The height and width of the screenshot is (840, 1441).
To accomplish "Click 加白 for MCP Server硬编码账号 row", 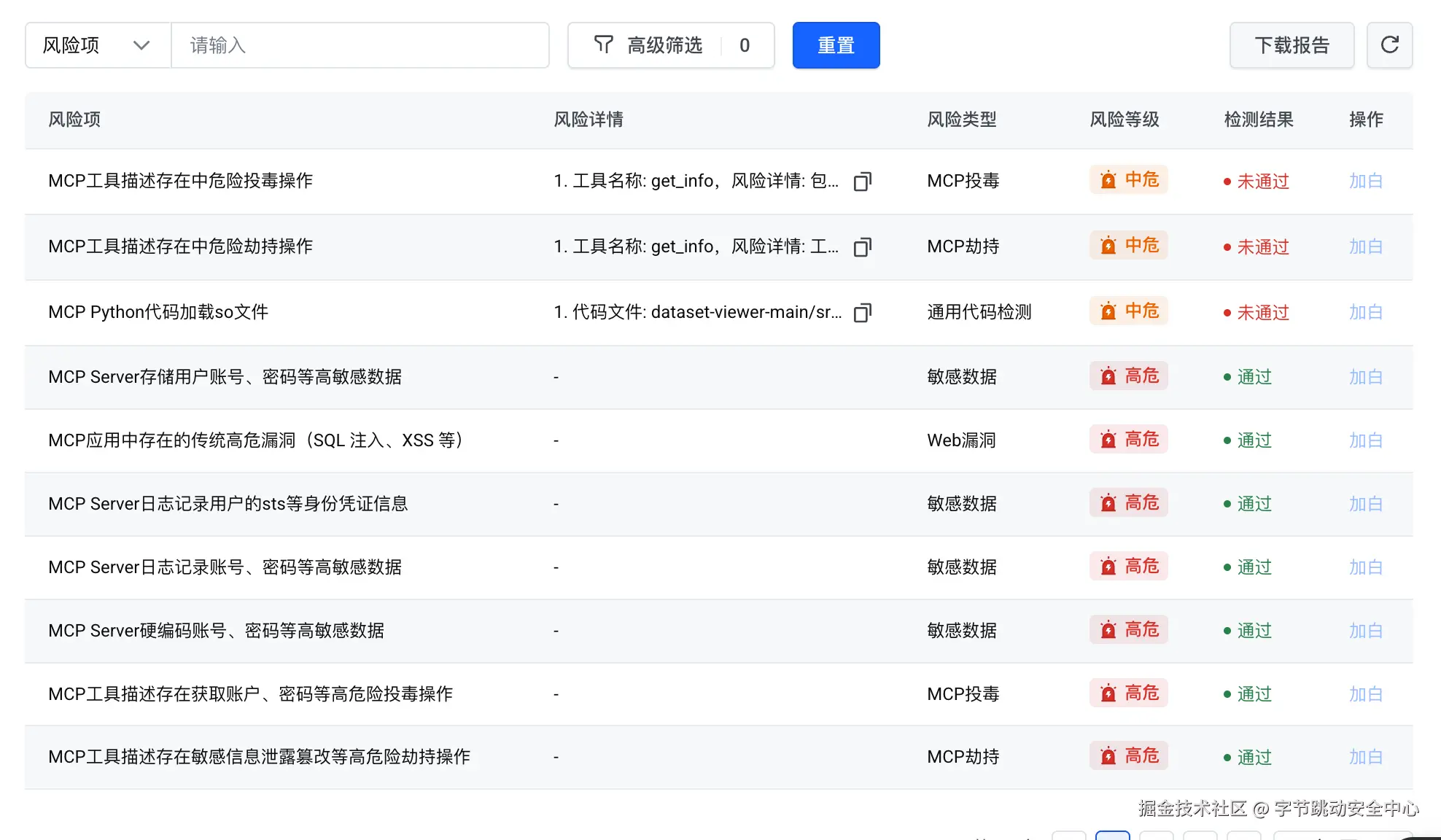I will point(1365,631).
